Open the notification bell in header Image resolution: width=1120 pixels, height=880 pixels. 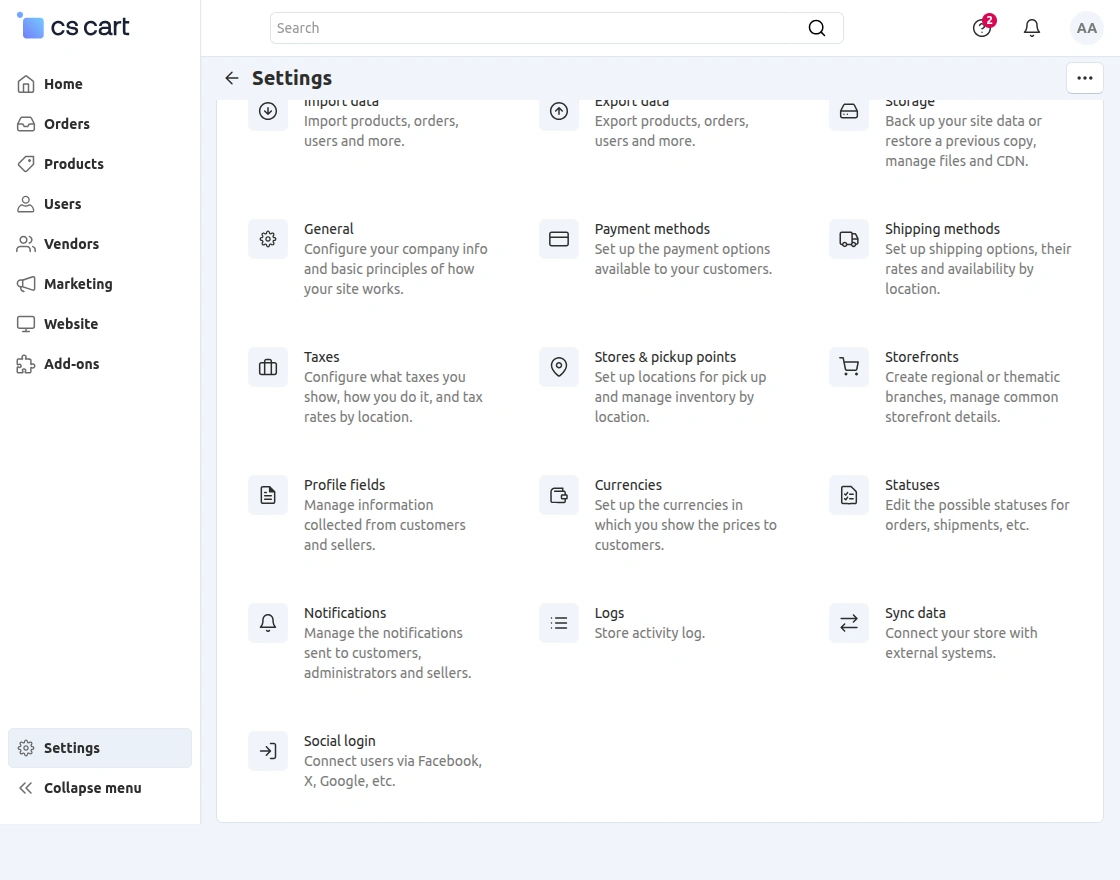click(1032, 28)
